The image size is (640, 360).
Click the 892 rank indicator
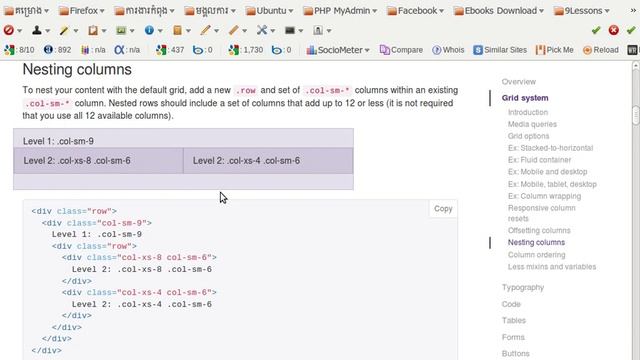coord(58,50)
